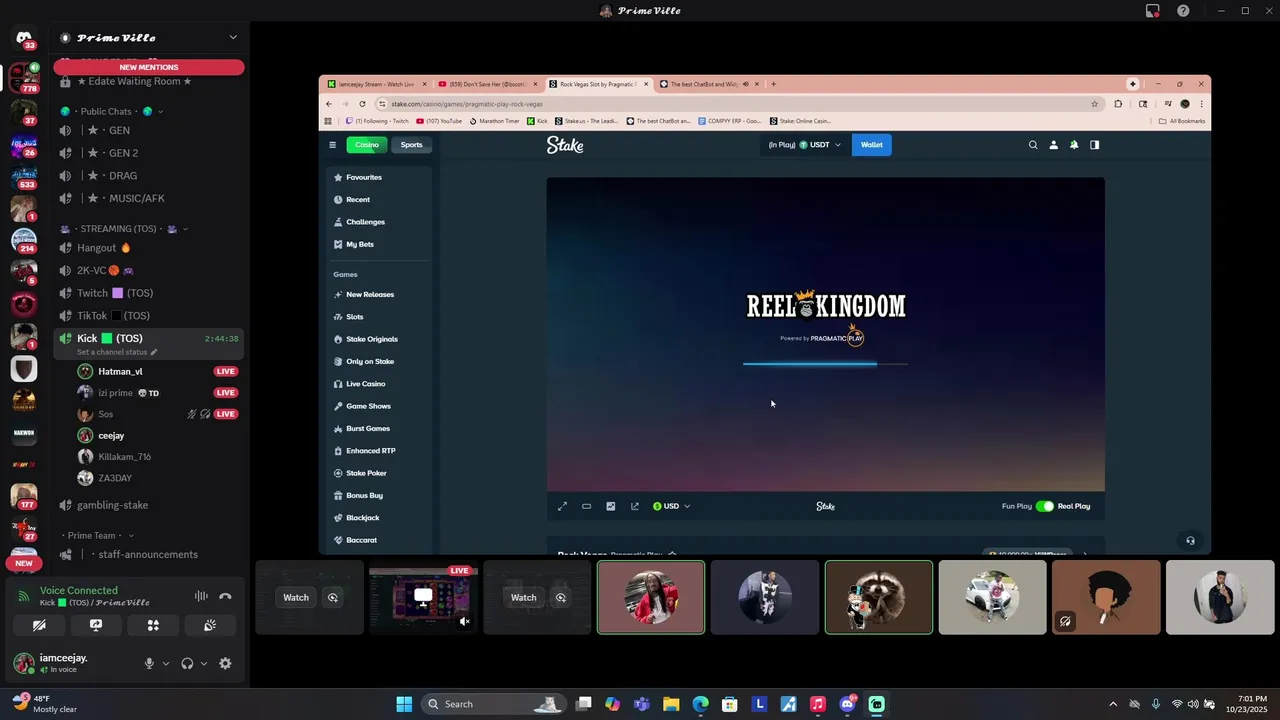Image resolution: width=1280 pixels, height=720 pixels.
Task: Switch to the Casino tab on Stake
Action: coord(367,145)
